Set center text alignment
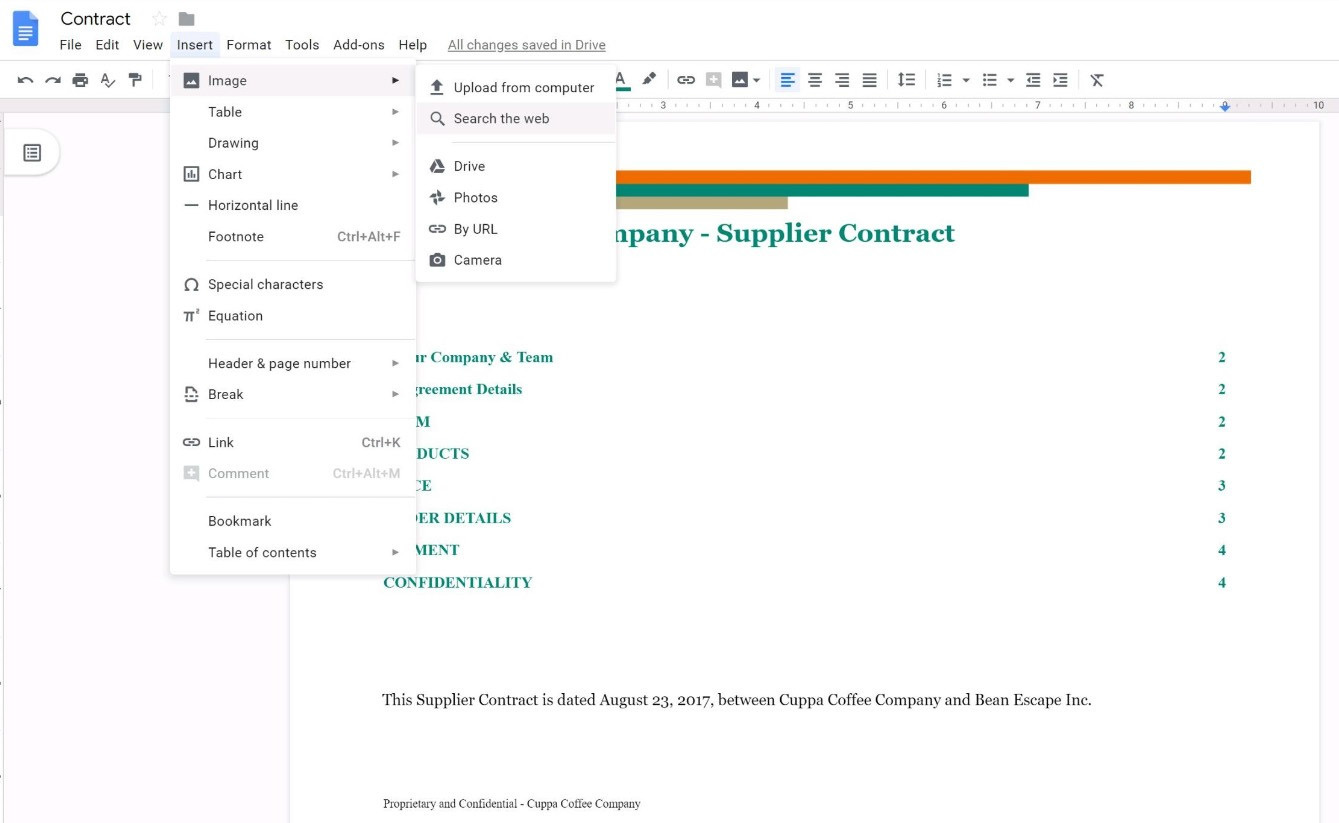Image resolution: width=1339 pixels, height=823 pixels. pyautogui.click(x=815, y=80)
